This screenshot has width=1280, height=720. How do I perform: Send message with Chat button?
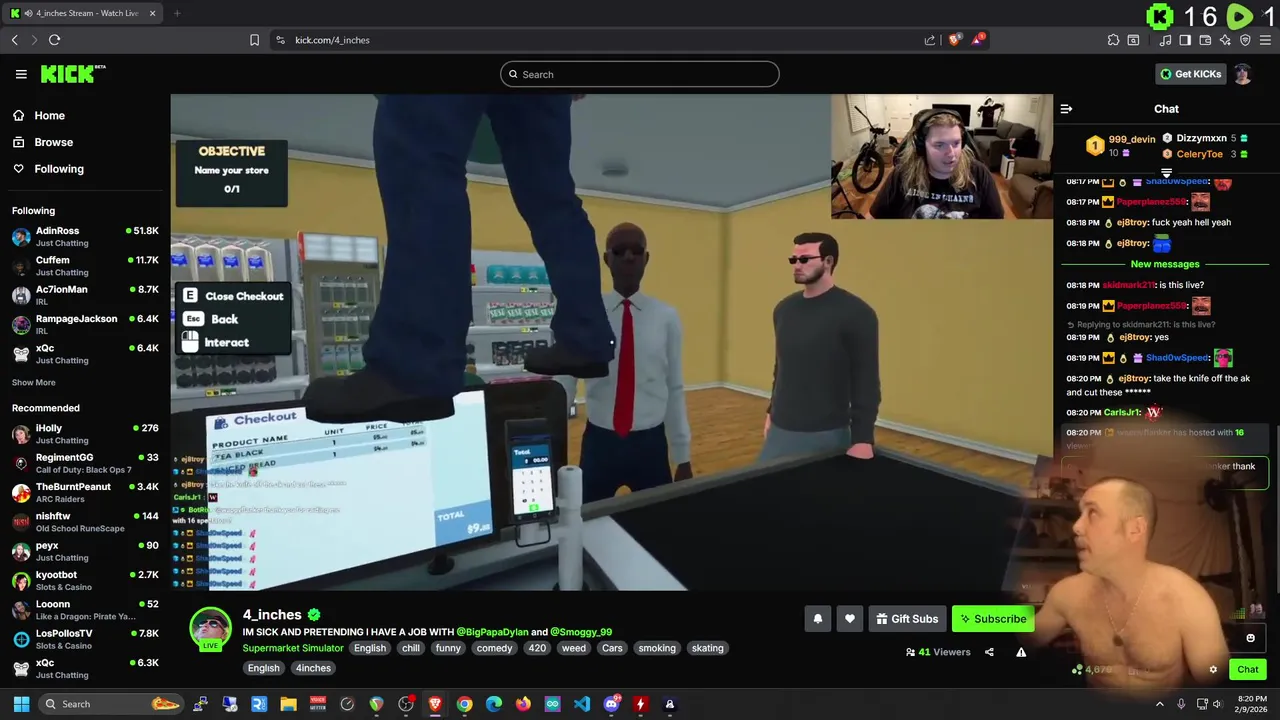click(x=1248, y=670)
